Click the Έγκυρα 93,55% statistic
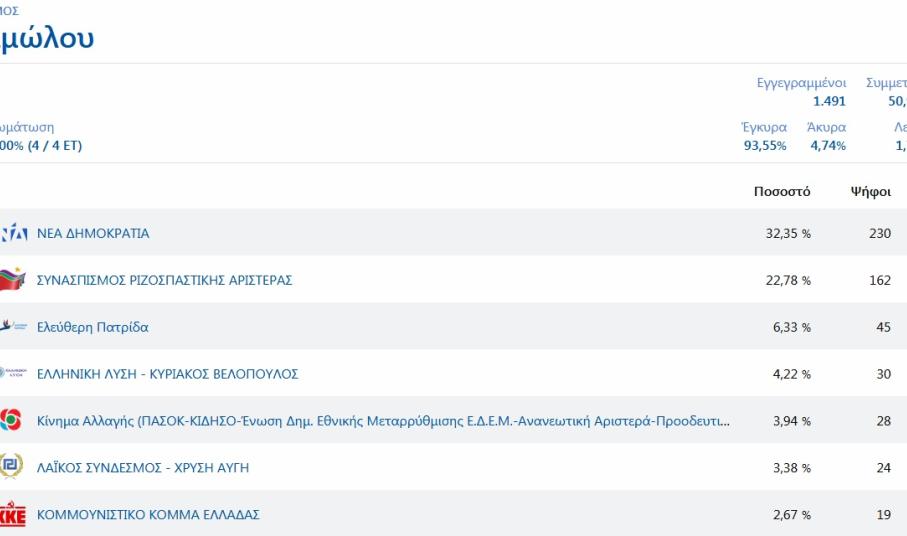907x536 pixels. coord(763,137)
